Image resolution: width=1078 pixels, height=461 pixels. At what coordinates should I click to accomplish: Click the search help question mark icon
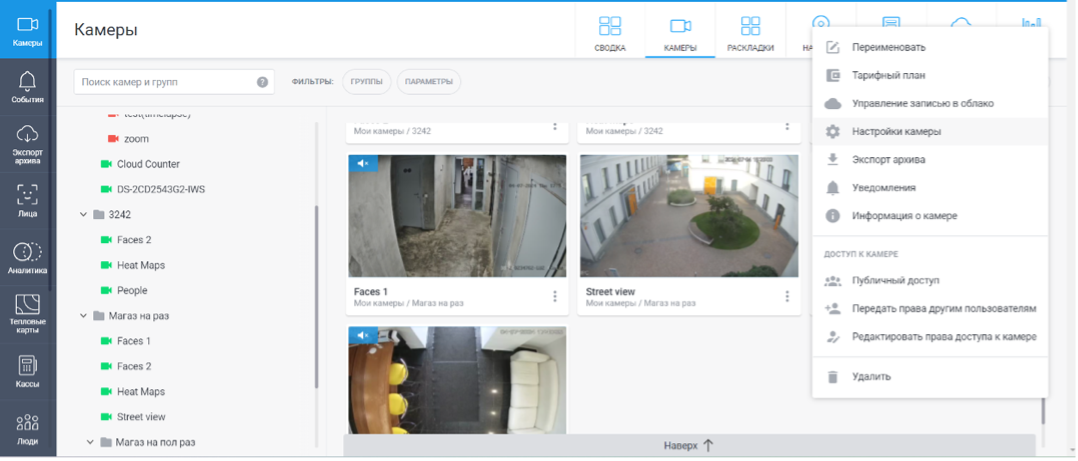tap(262, 82)
